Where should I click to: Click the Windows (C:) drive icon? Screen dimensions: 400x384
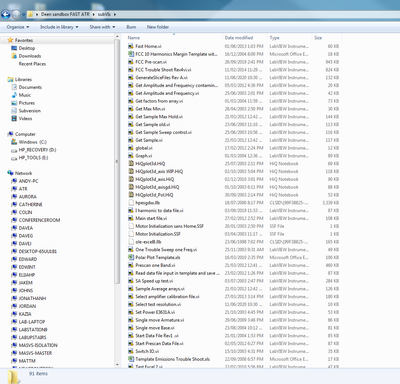14,142
